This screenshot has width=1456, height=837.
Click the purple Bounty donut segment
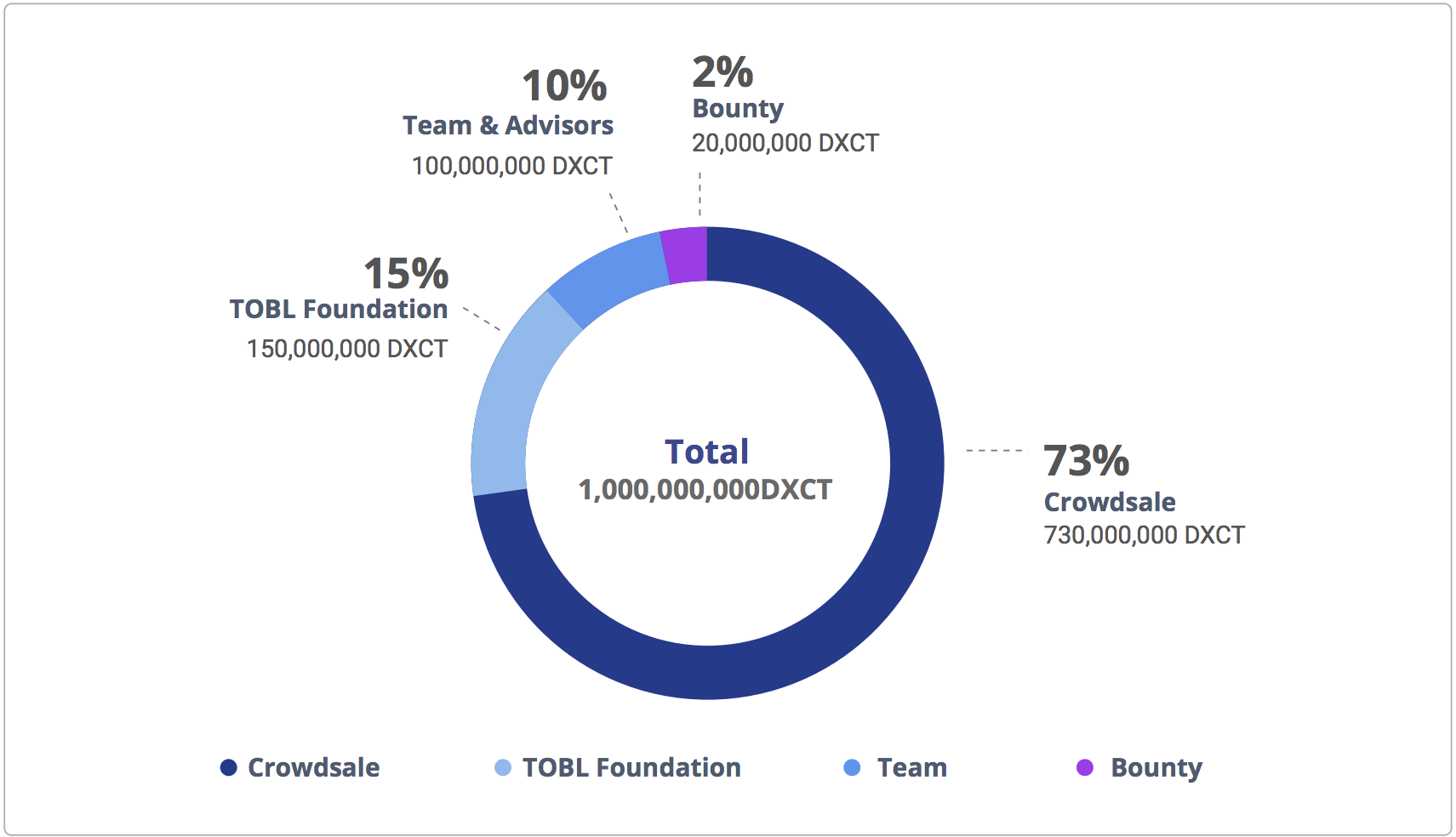click(x=686, y=254)
